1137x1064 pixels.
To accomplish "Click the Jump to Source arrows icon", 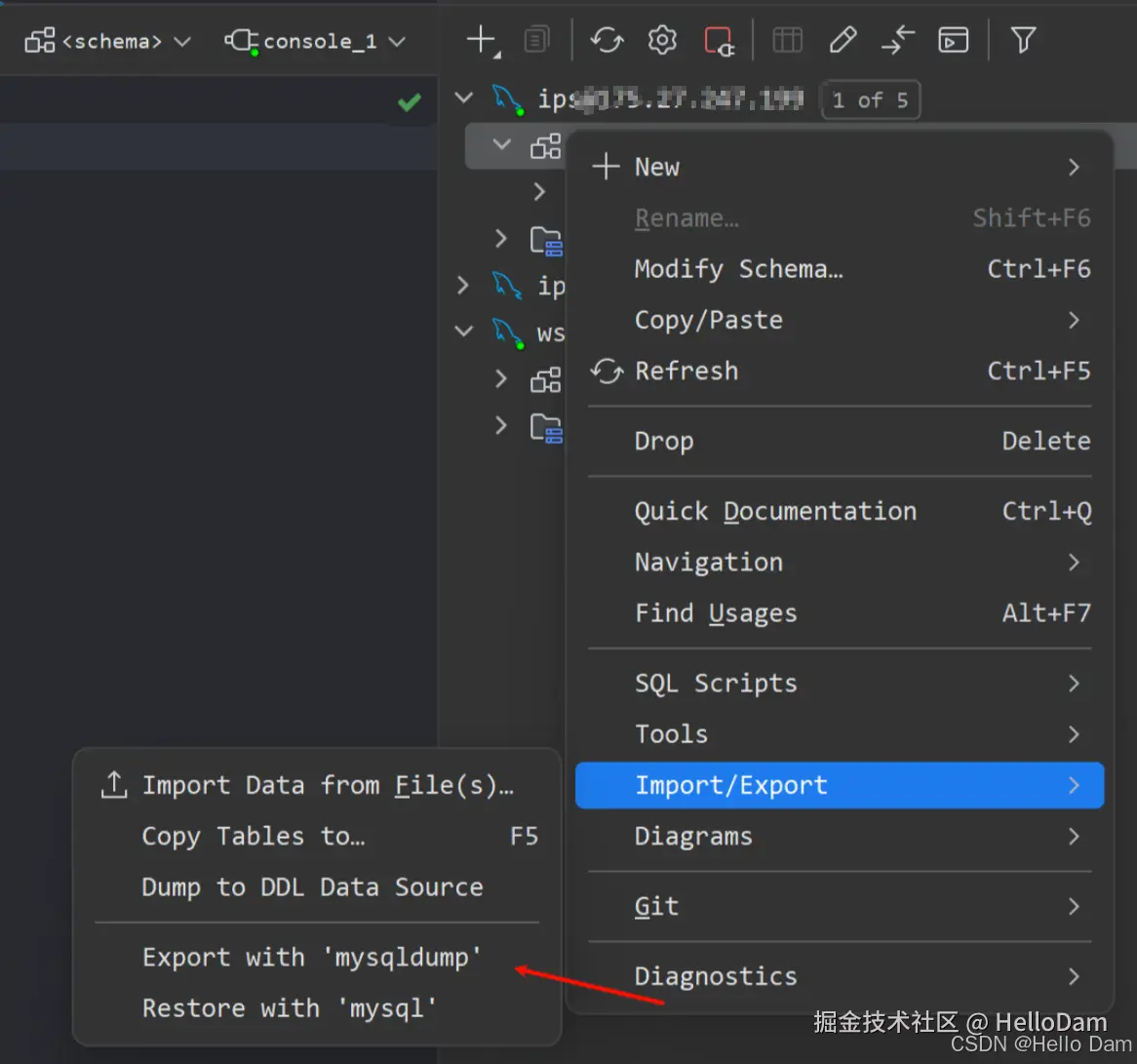I will 898,40.
